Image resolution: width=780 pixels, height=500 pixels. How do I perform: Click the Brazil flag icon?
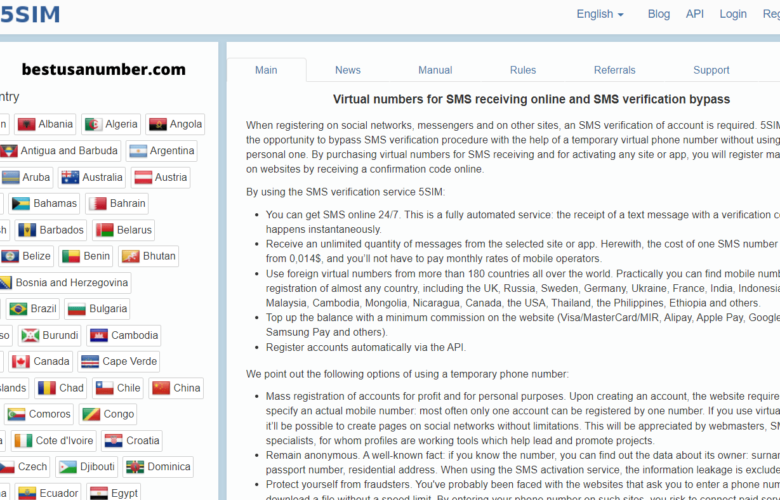(x=18, y=309)
